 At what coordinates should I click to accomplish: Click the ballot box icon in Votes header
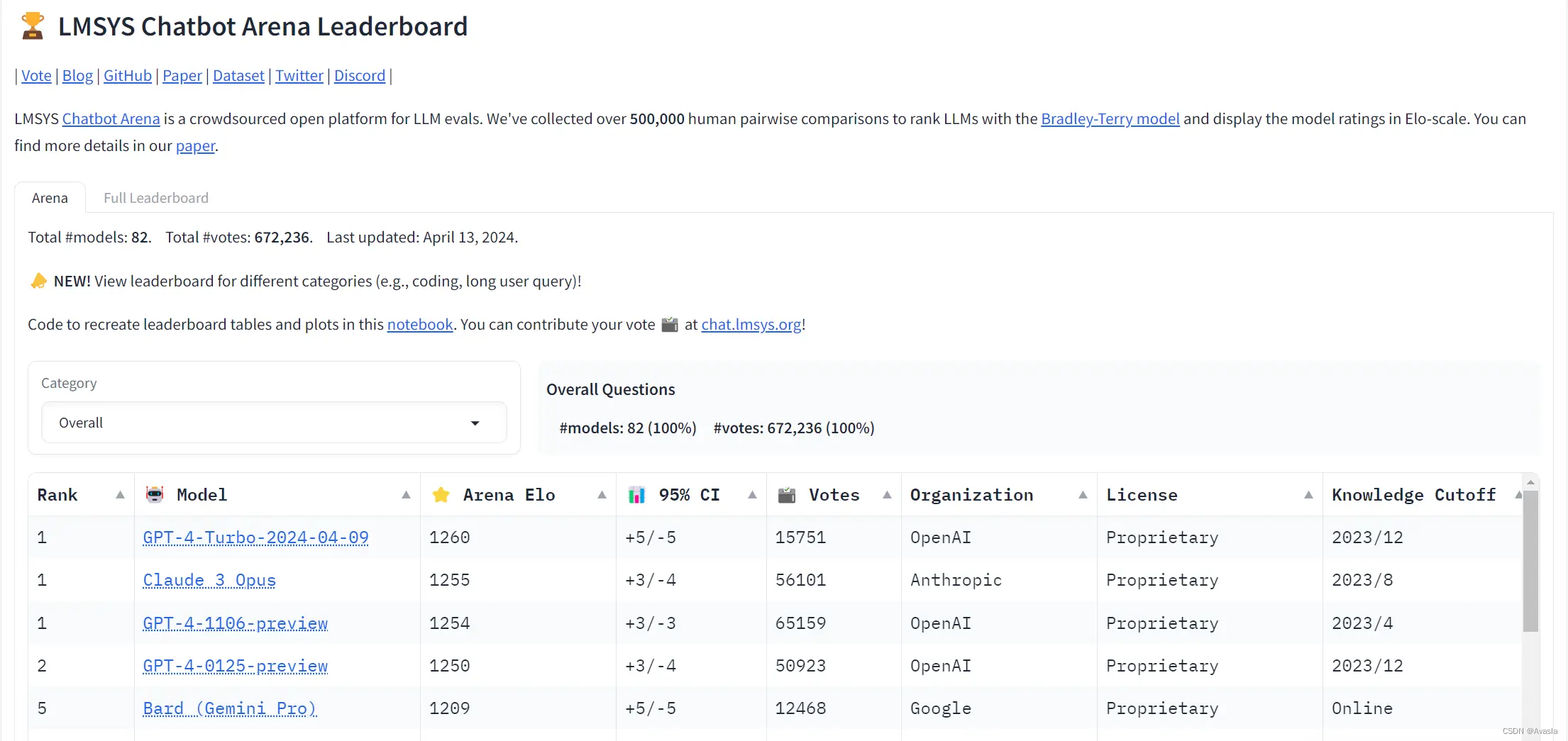coord(786,494)
